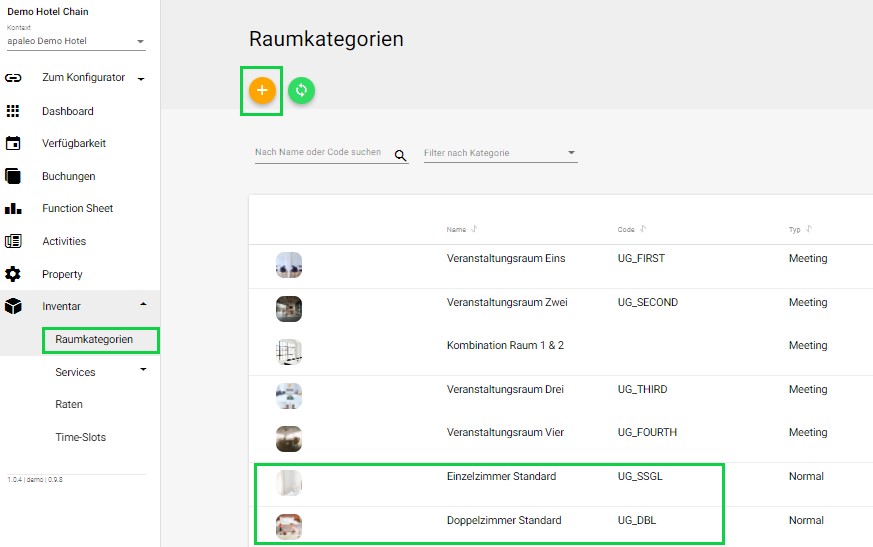This screenshot has width=873, height=547.
Task: Select Property in the sidebar
Action: tap(62, 274)
